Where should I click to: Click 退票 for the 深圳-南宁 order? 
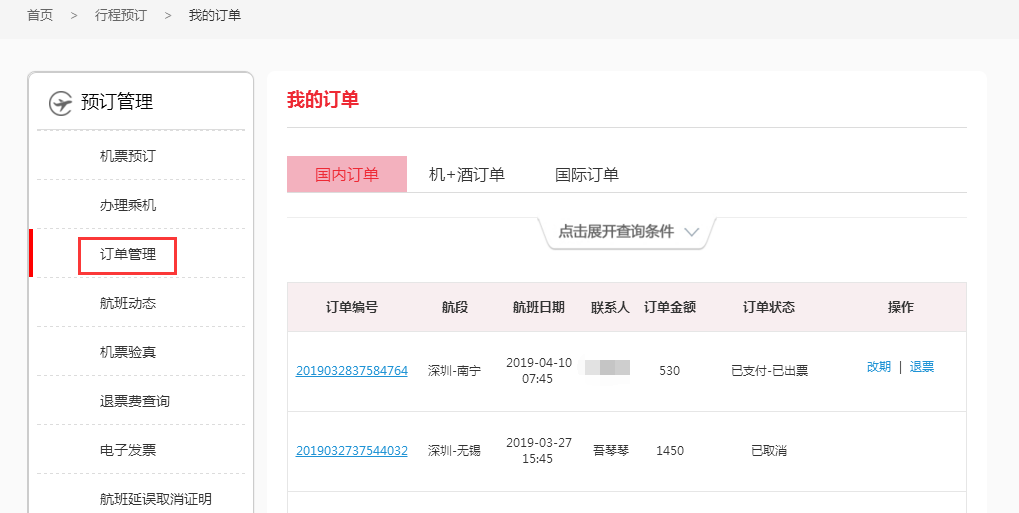[922, 367]
